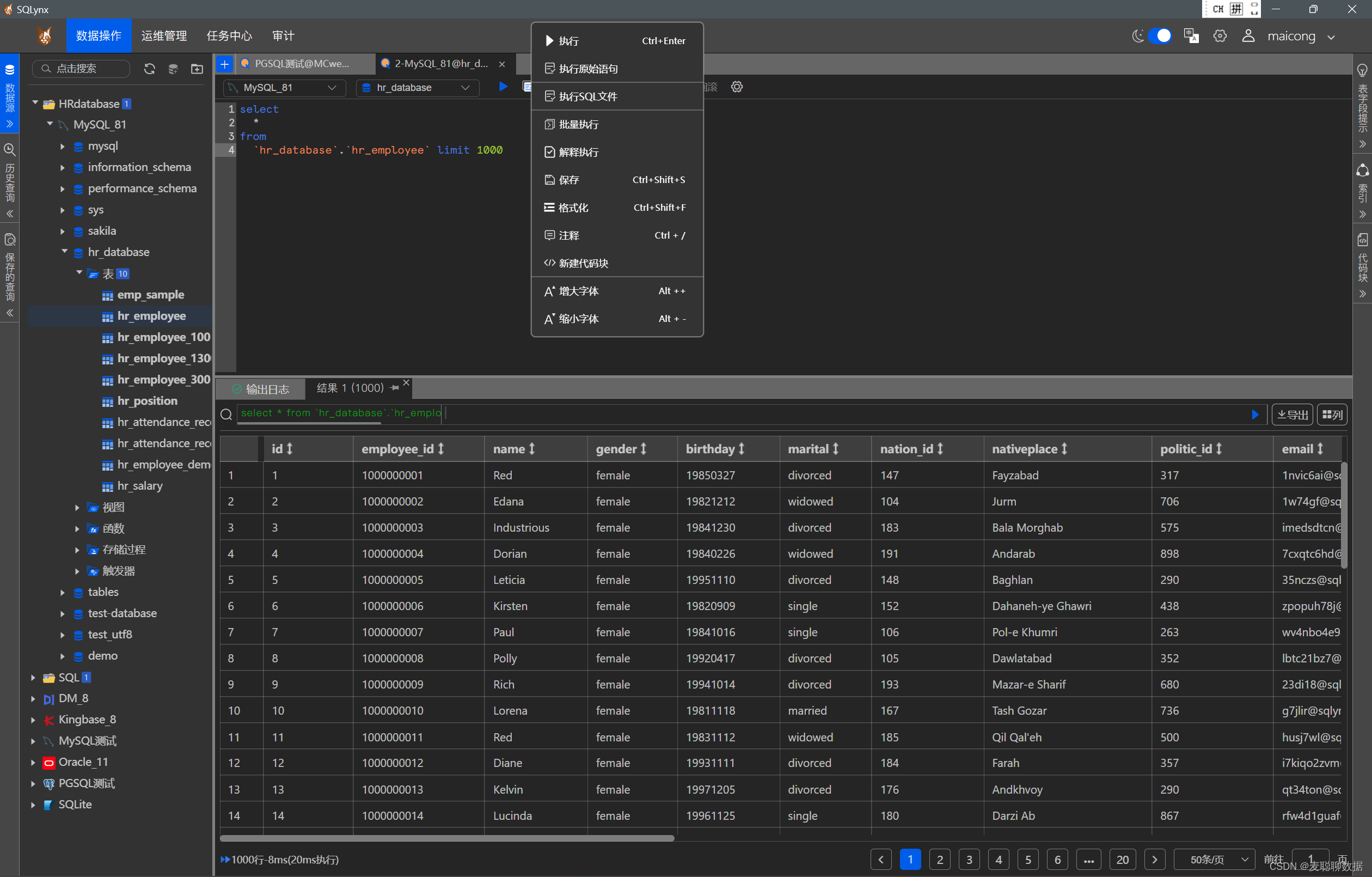Click the search magnifier in result filter
This screenshot has width=1372, height=877.
coord(226,414)
